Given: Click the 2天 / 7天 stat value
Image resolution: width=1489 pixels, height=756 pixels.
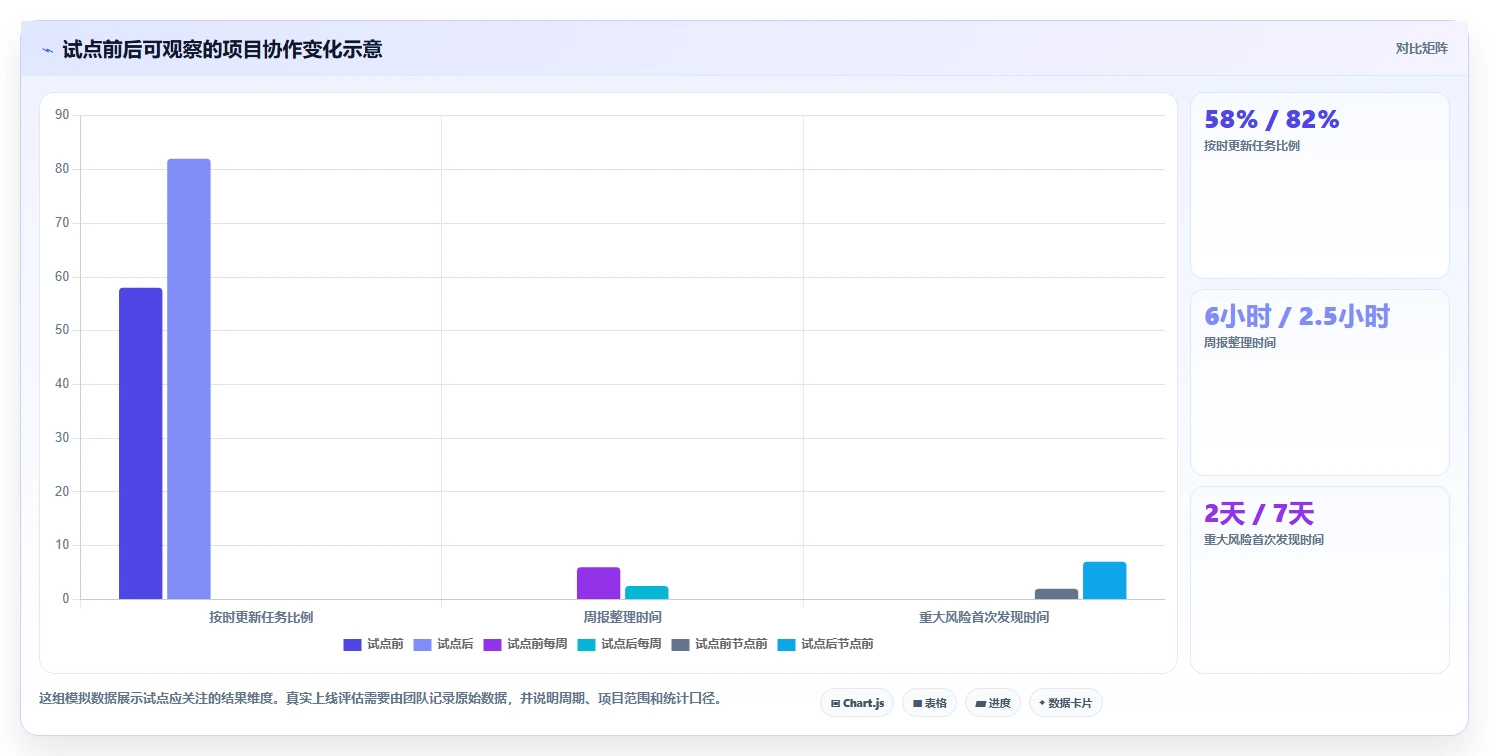Looking at the screenshot, I should tap(1259, 513).
